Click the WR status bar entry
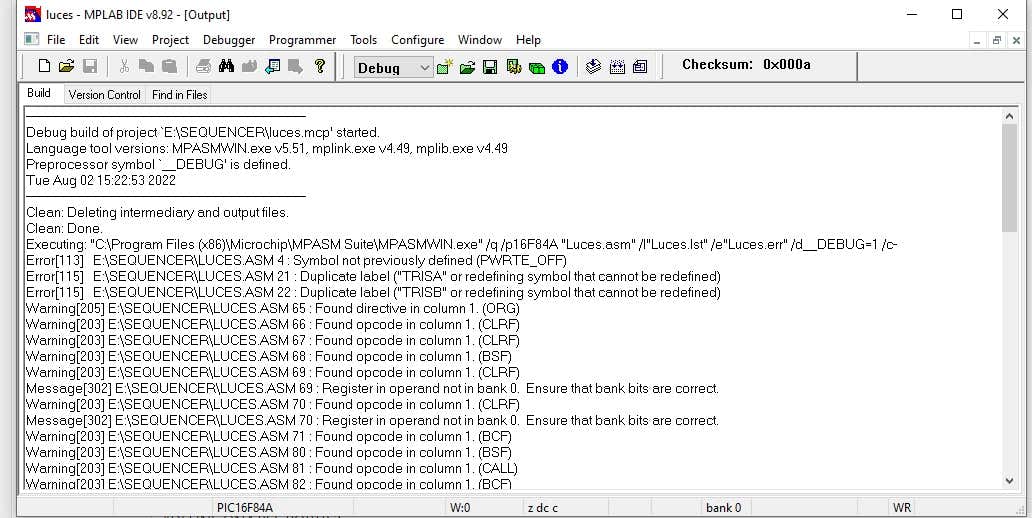This screenshot has width=1032, height=518. 902,507
